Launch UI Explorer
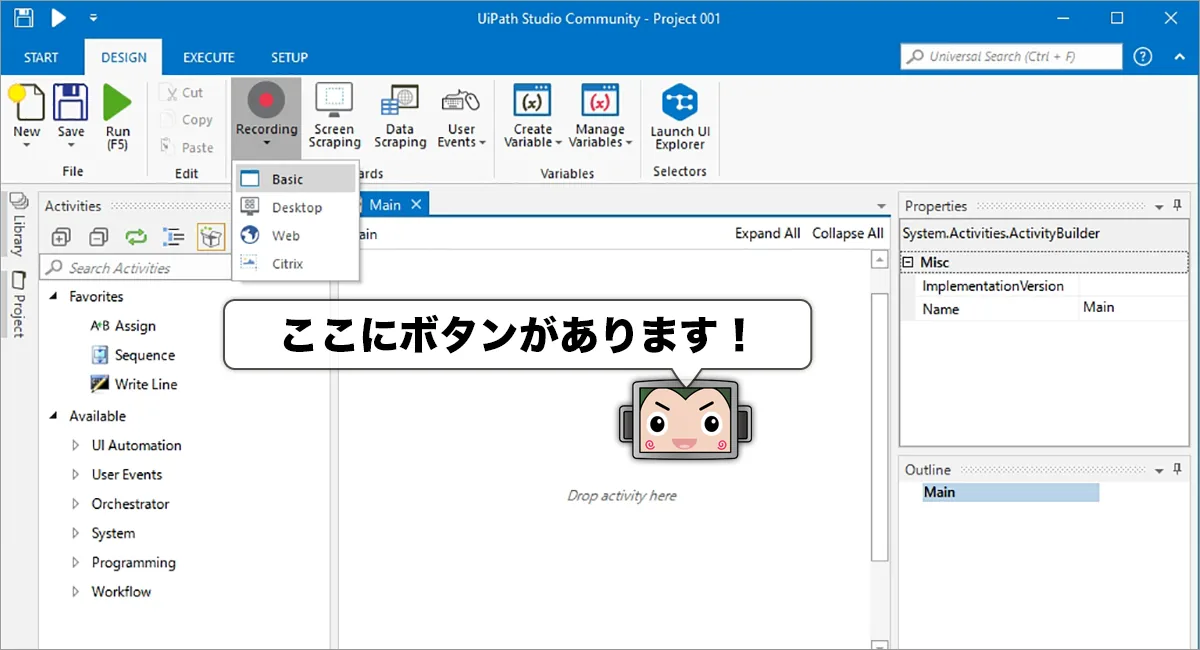The width and height of the screenshot is (1200, 650). pos(680,116)
